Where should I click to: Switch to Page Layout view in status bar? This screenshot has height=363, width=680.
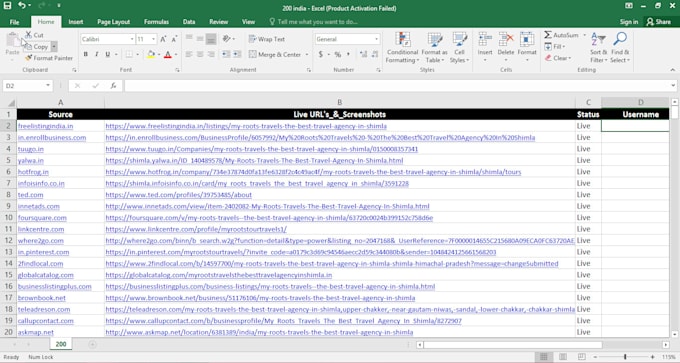click(562, 357)
